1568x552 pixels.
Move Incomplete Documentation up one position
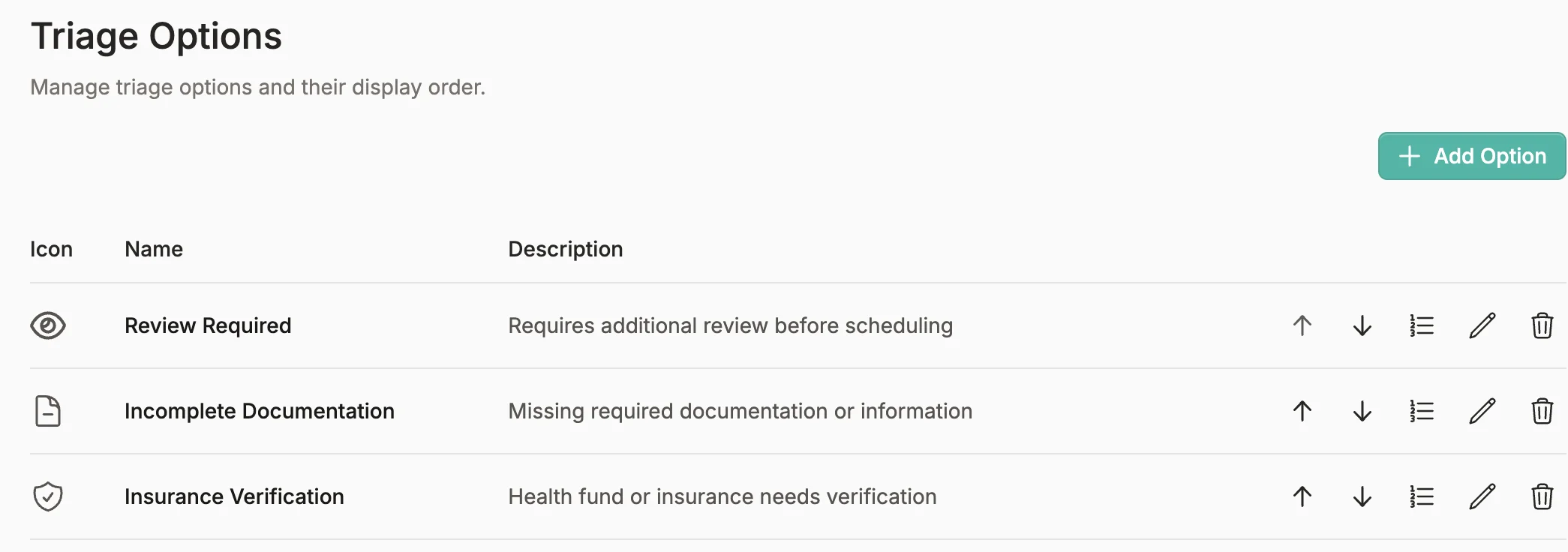click(1303, 411)
